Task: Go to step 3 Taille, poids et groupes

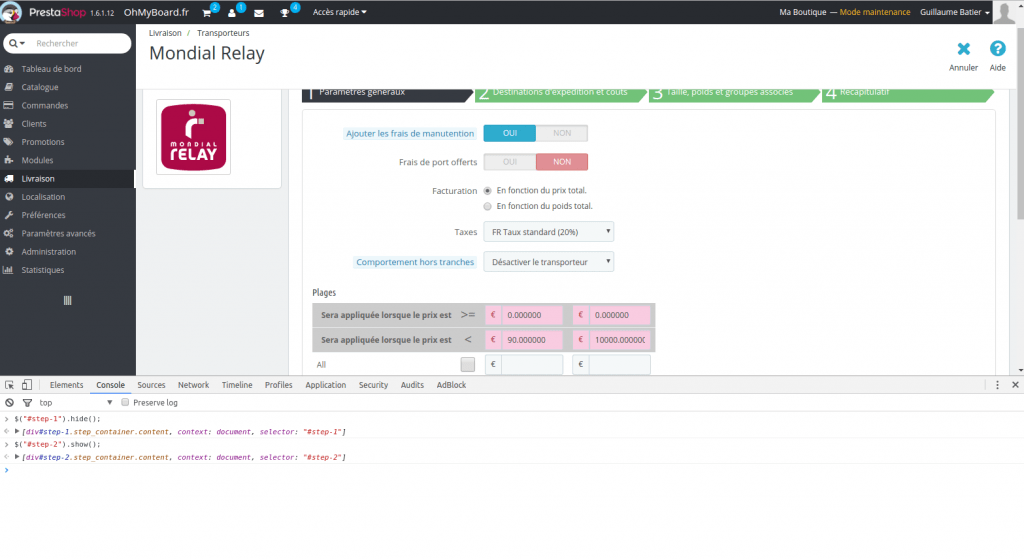Action: (735, 95)
